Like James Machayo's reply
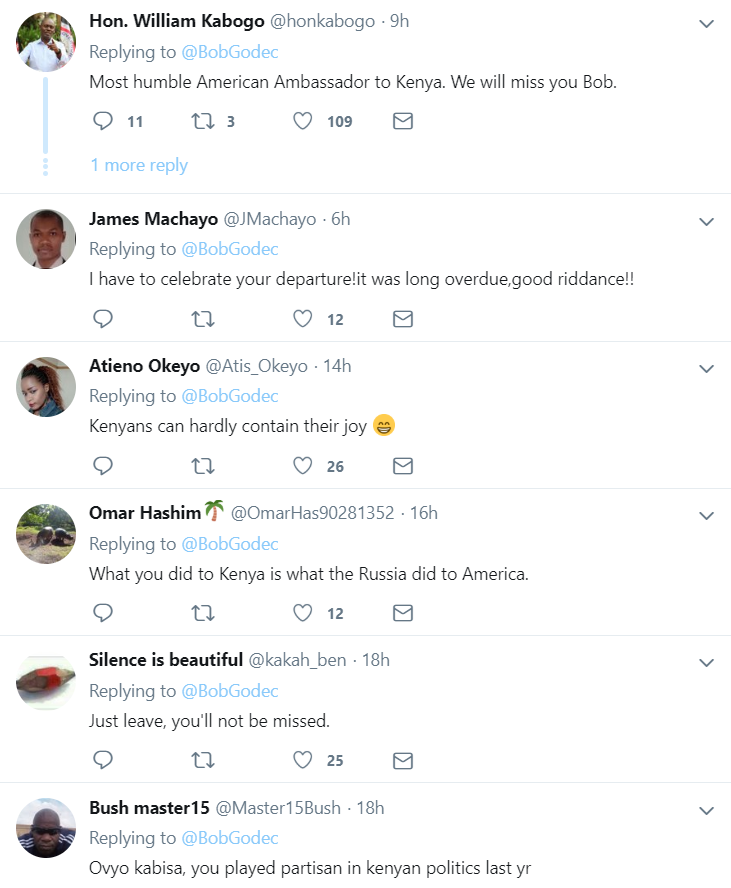 tap(303, 319)
